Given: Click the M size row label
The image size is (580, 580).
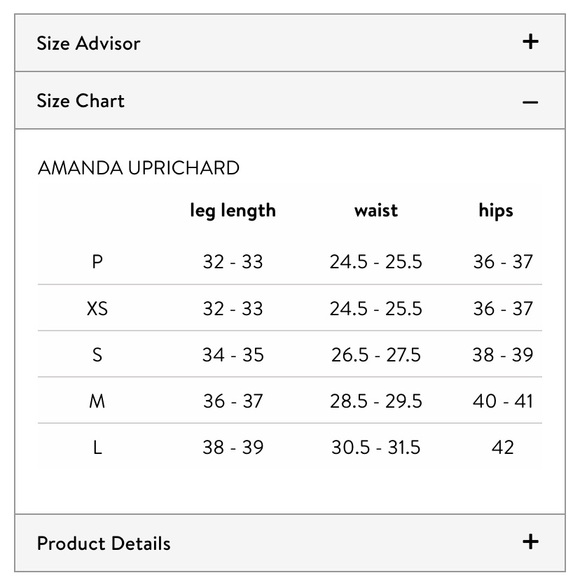Looking at the screenshot, I should click(x=97, y=401).
